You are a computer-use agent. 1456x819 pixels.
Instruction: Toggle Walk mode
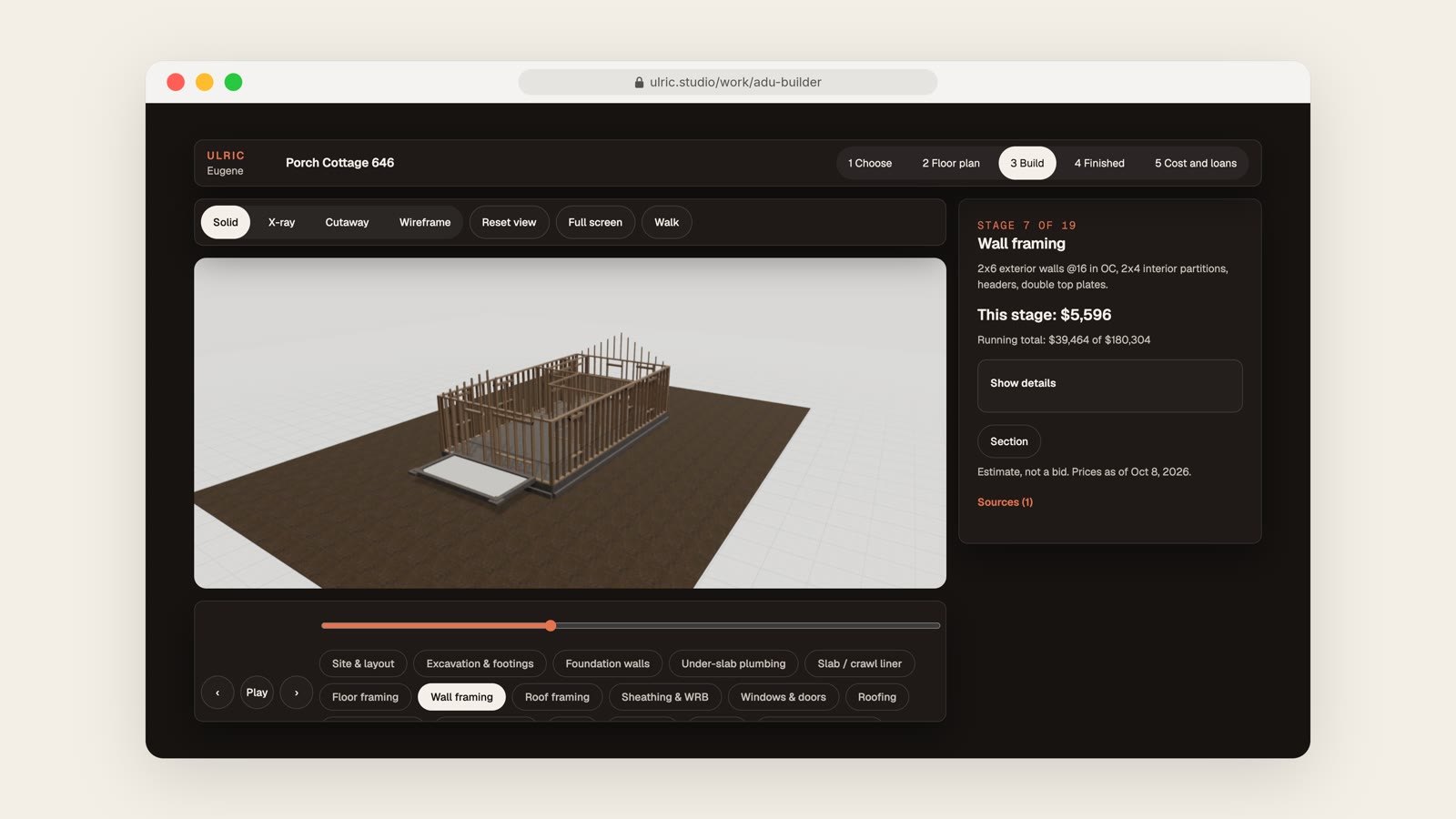[x=667, y=222]
